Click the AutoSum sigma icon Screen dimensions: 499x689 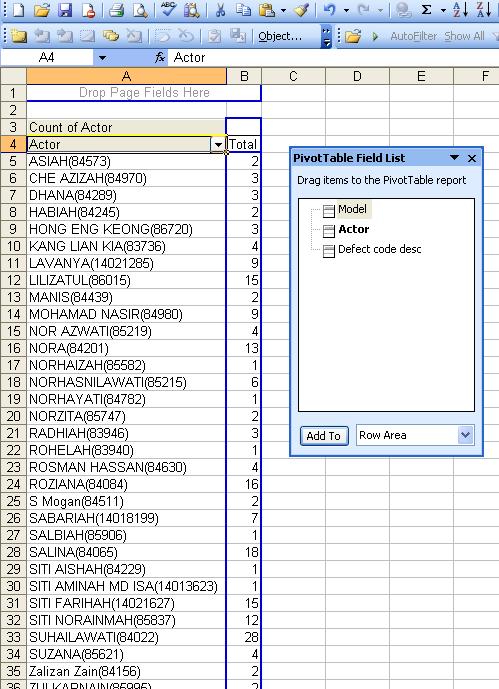(x=427, y=10)
